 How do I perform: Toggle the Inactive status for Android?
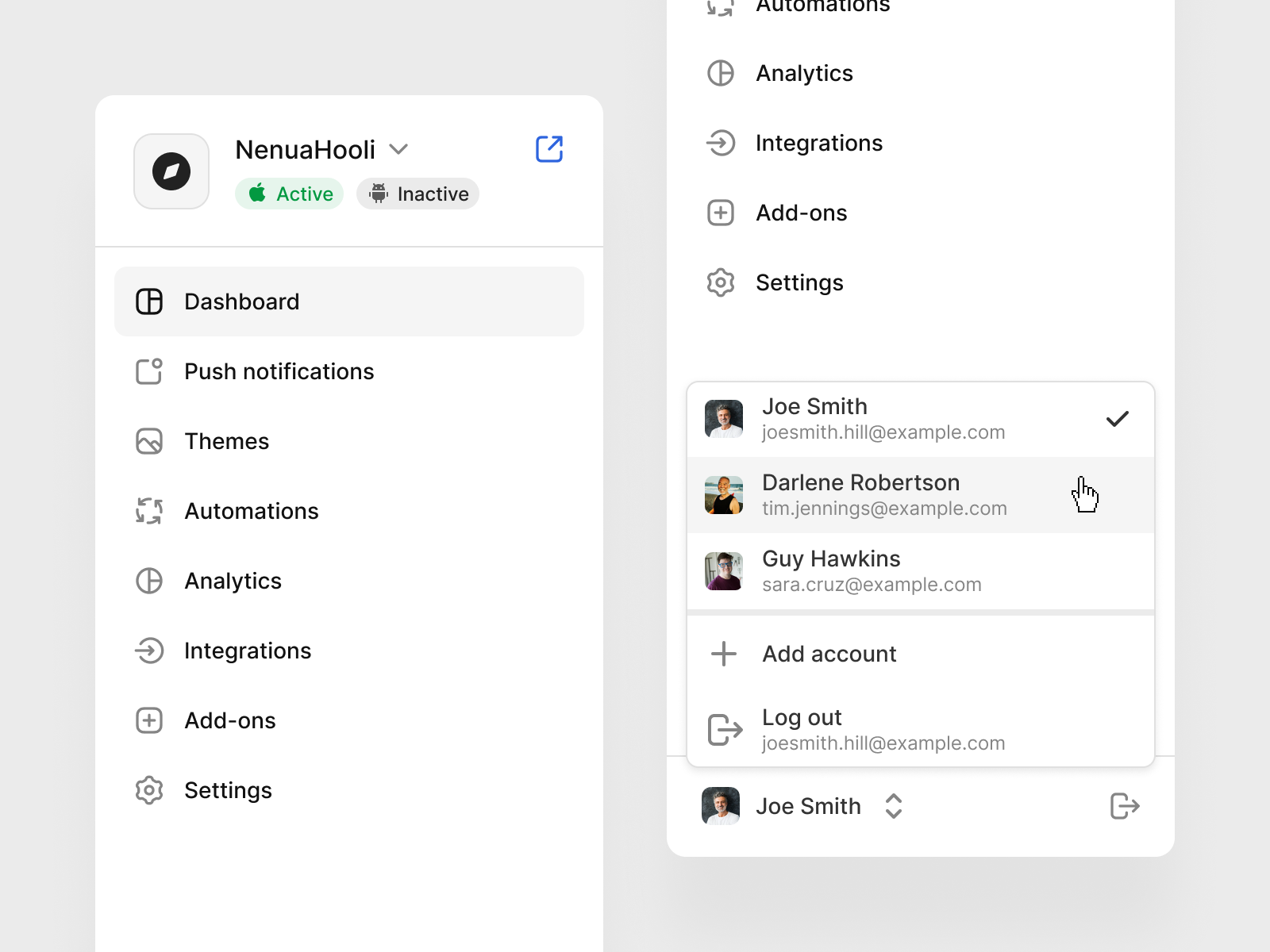[418, 194]
